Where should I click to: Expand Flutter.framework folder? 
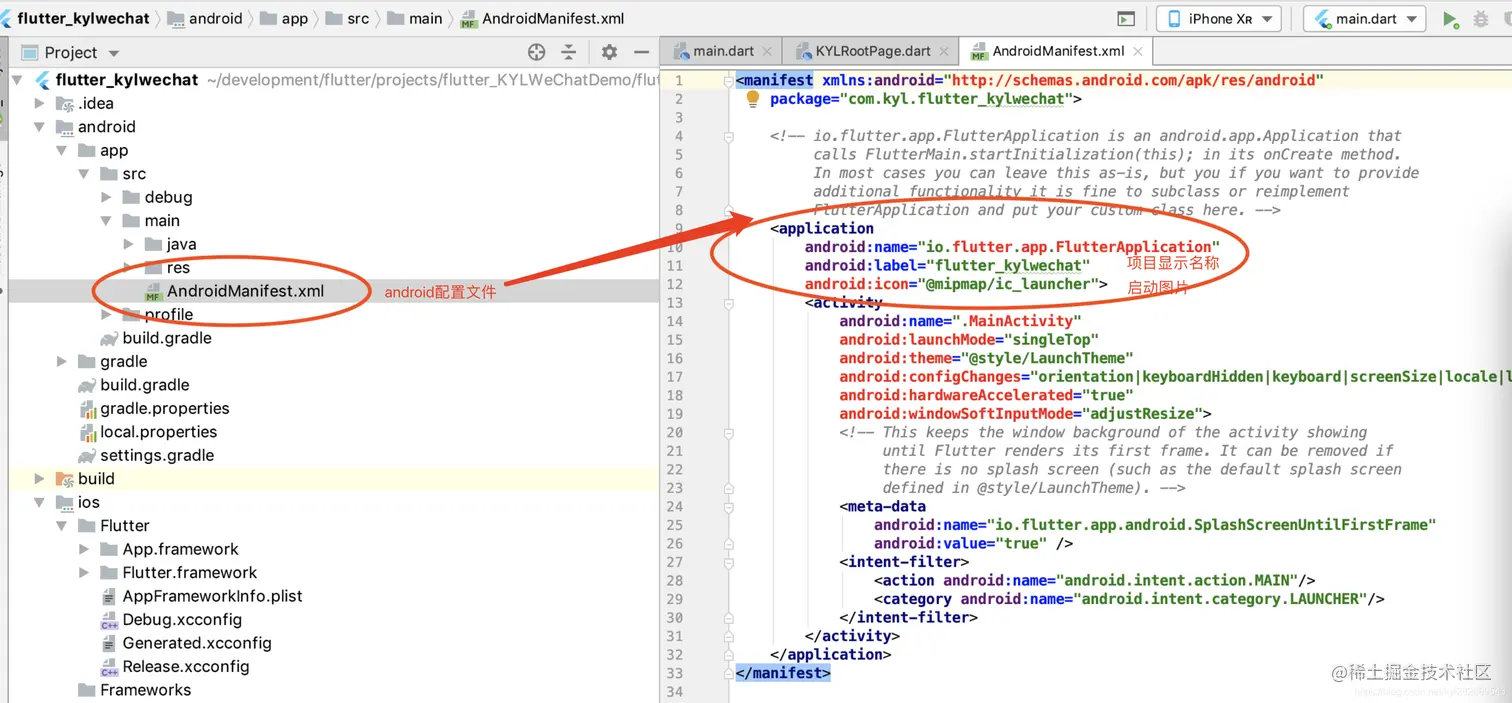point(84,573)
